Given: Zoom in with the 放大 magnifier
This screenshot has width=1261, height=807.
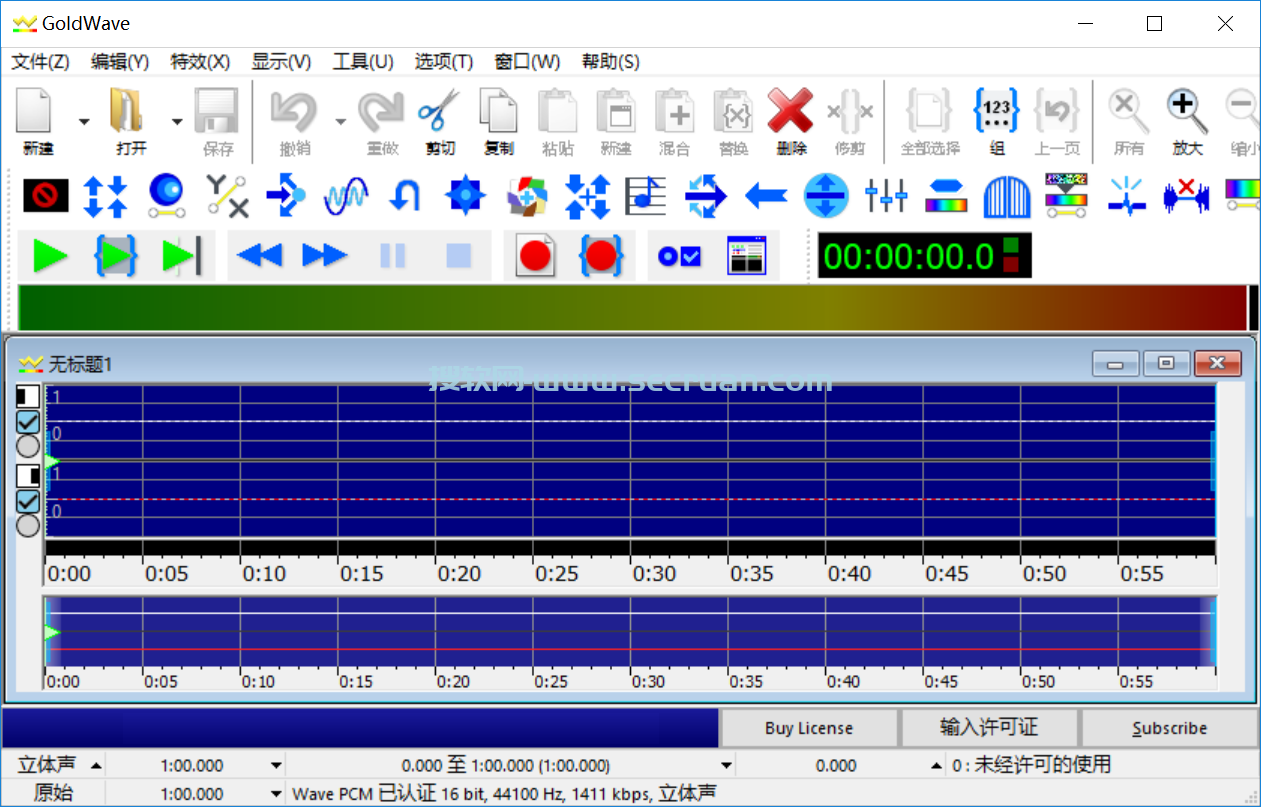Looking at the screenshot, I should [x=1187, y=121].
